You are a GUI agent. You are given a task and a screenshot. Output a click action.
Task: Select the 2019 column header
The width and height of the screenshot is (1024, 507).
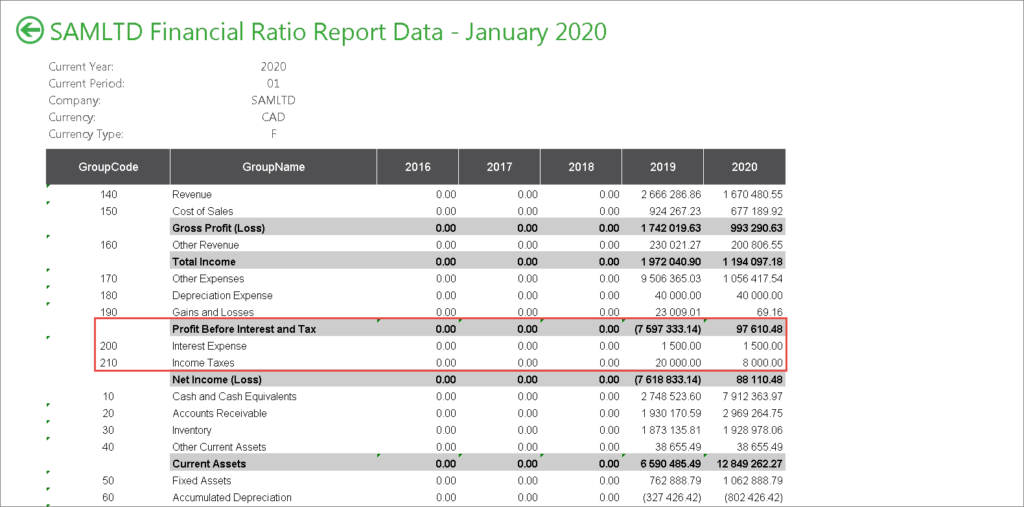tap(662, 167)
